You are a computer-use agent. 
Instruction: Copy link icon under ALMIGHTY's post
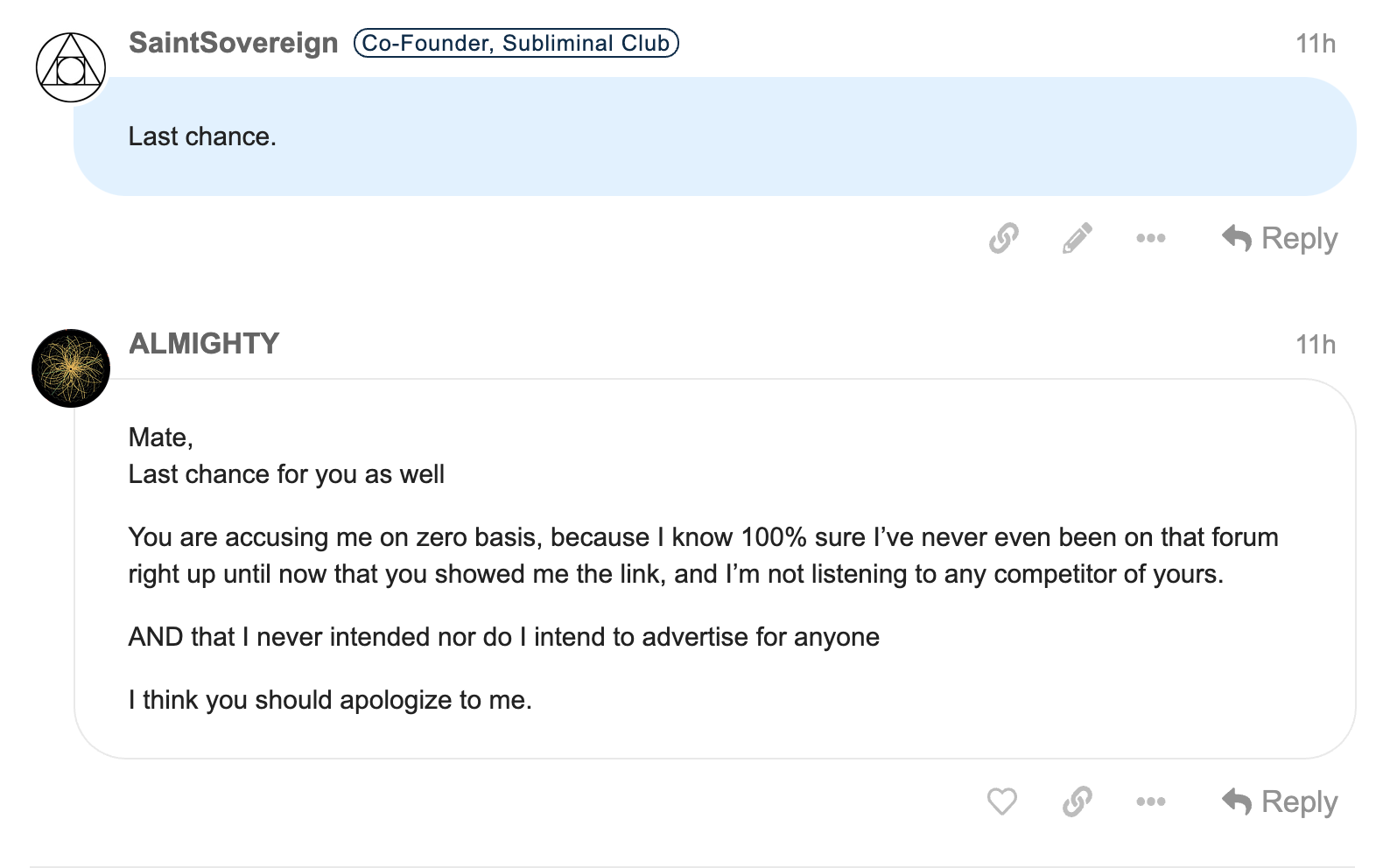point(1077,801)
